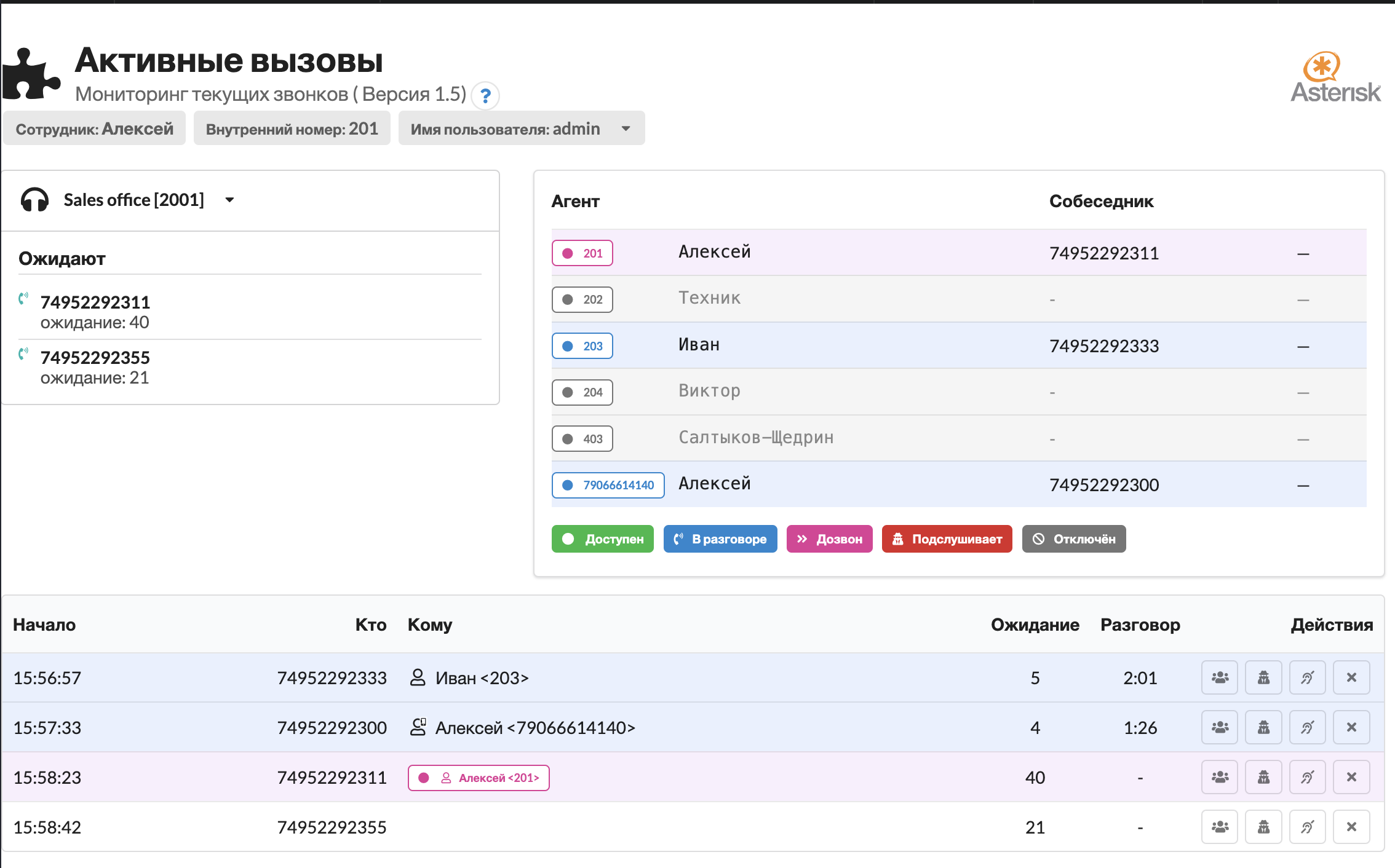Screen dimensions: 1395x868
Task: Select waiting caller 74952292311 in queue
Action: pyautogui.click(x=95, y=302)
